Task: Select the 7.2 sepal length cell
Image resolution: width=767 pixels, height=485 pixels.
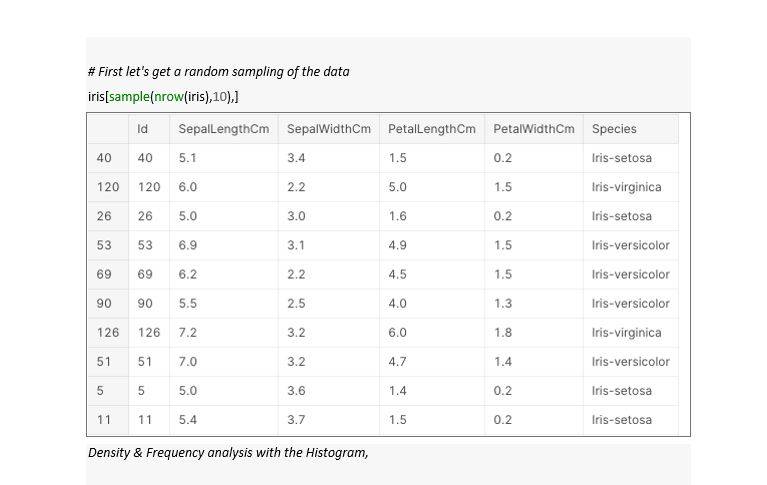Action: (224, 333)
